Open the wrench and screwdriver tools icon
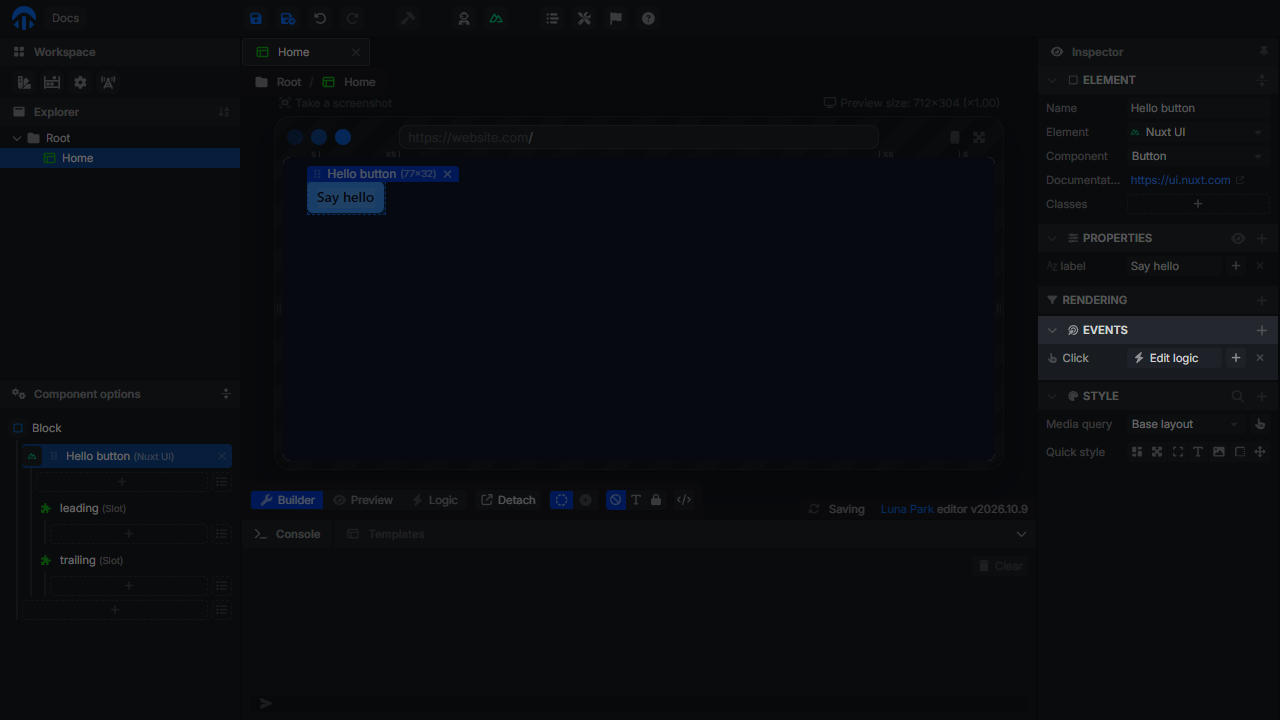This screenshot has height=720, width=1280. 584,18
